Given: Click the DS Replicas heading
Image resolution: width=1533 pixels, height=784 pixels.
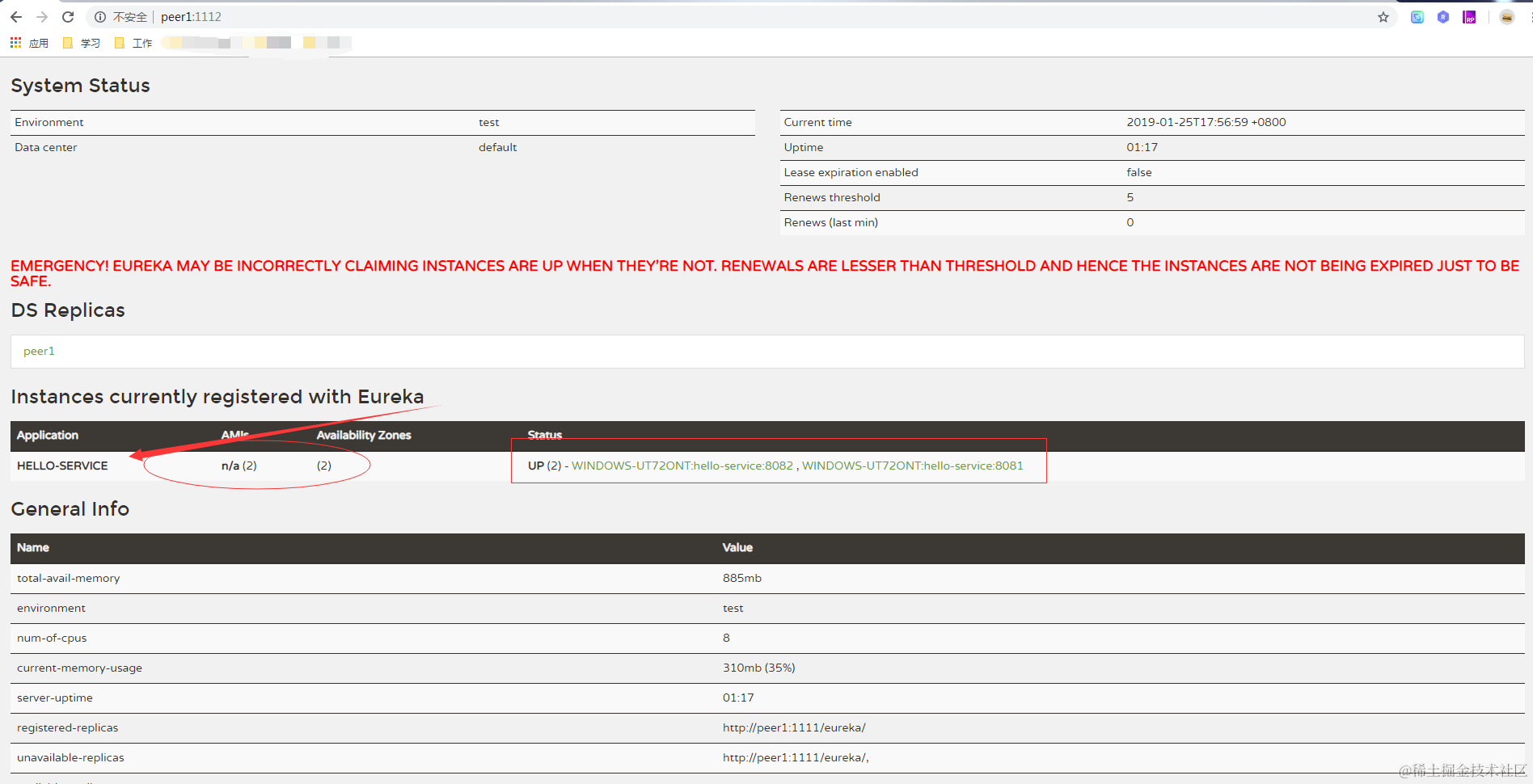Looking at the screenshot, I should [x=68, y=310].
